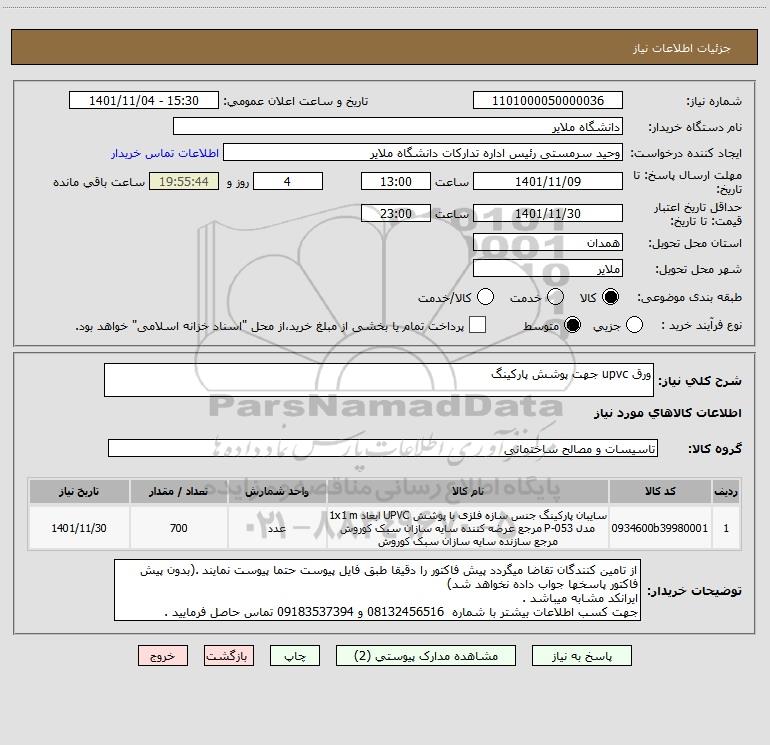Choose the جزیی purchase type radio
The image size is (770, 745).
(x=634, y=325)
